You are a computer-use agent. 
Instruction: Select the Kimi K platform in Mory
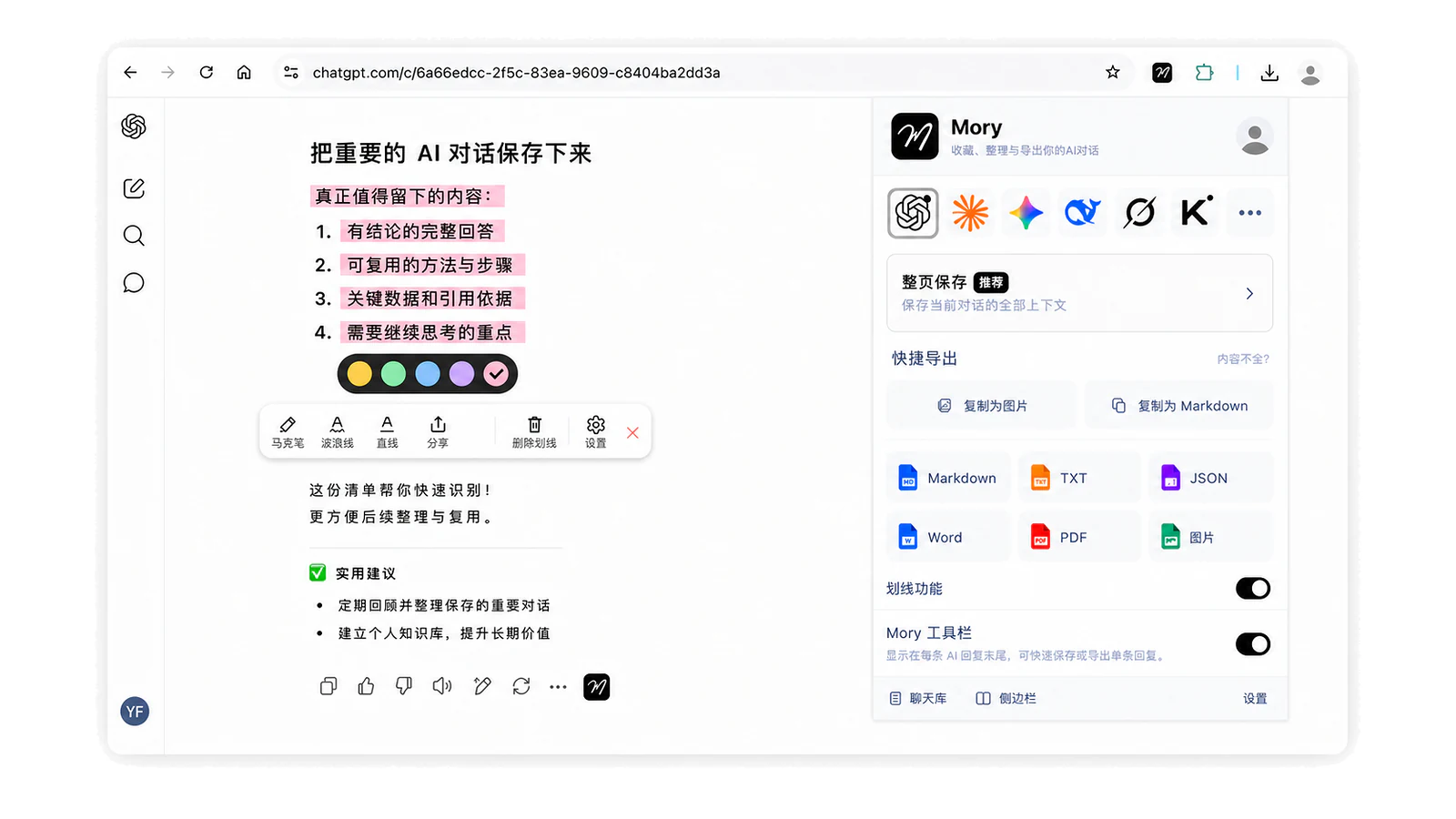click(1196, 213)
